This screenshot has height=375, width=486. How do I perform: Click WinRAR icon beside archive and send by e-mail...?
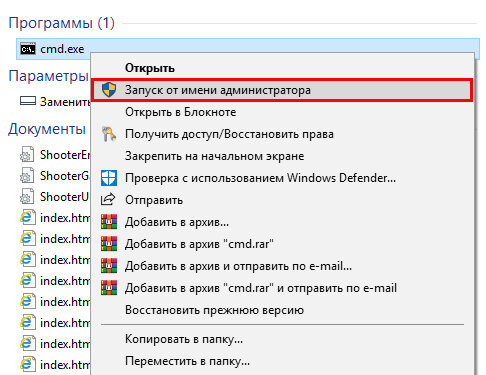[109, 266]
